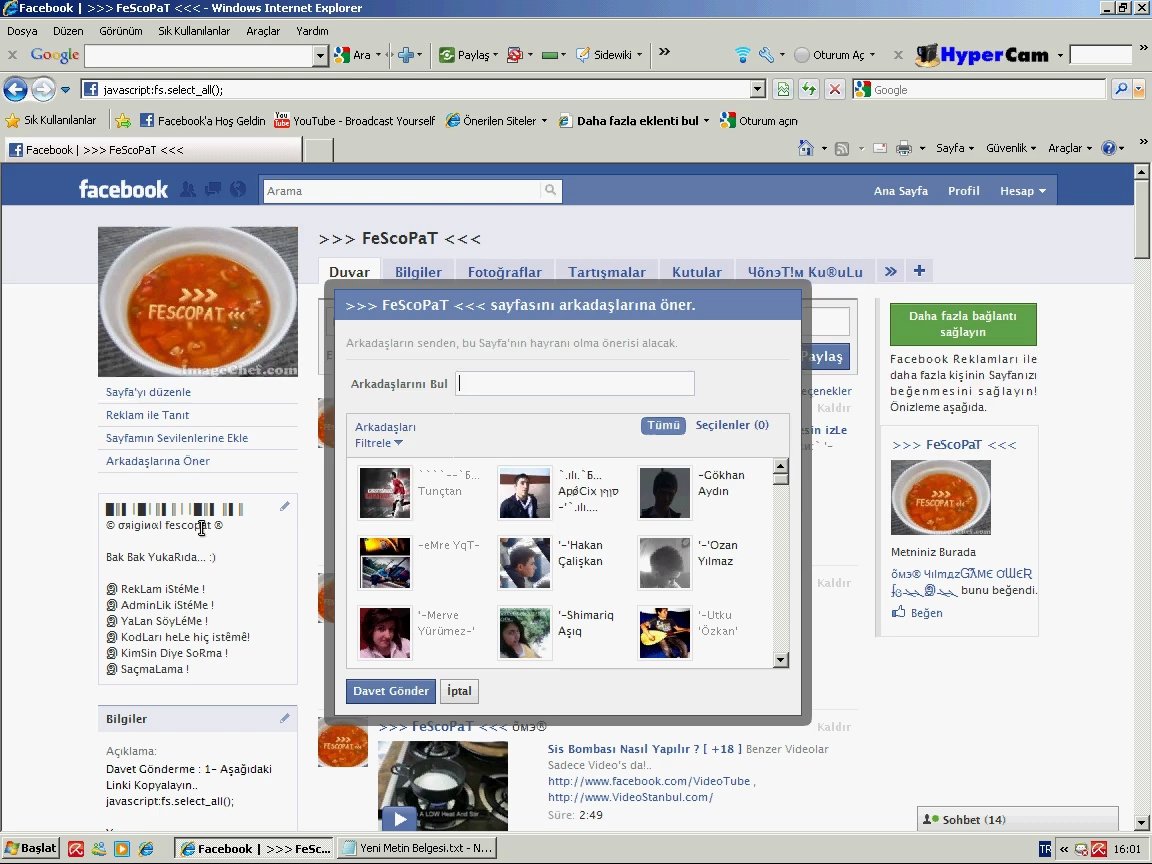
Task: Click the friend list scrollbar down arrow
Action: (x=780, y=660)
